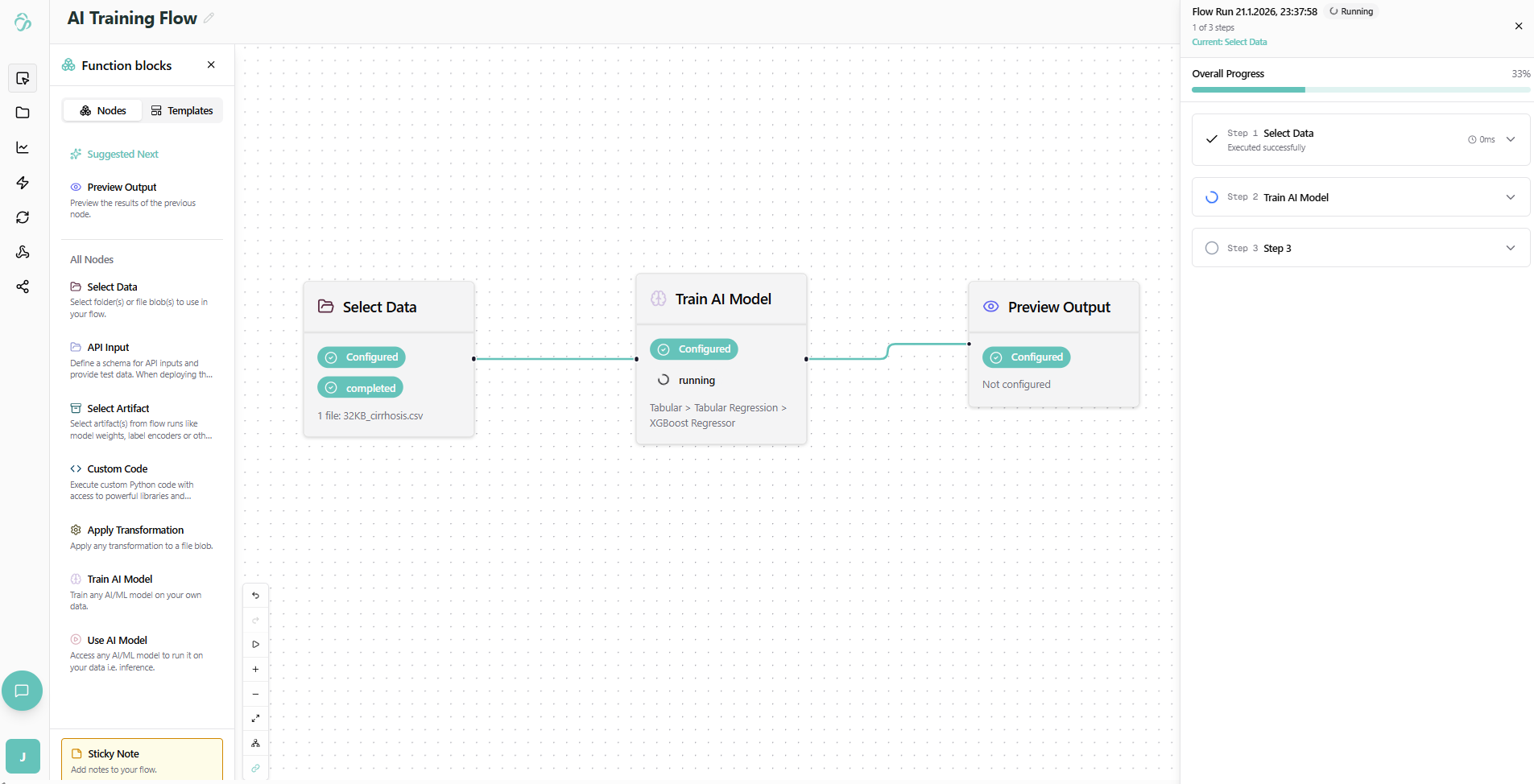Open the folder icon in left sidebar
This screenshot has height=784, width=1534.
coord(23,113)
